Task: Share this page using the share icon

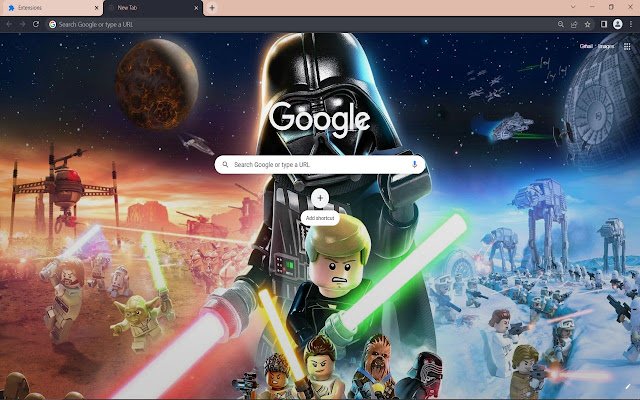Action: (x=574, y=24)
